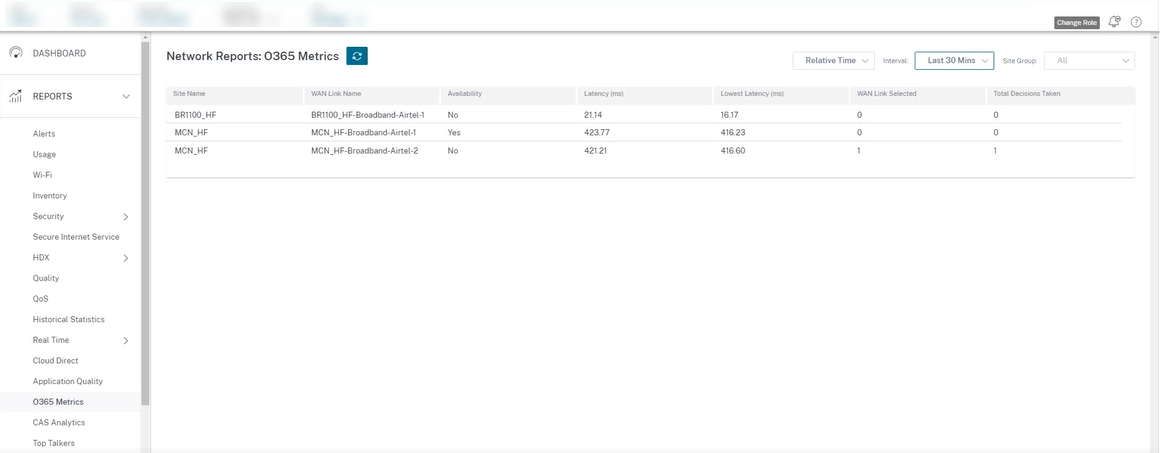Open the Last 30 Mins interval dropdown
This screenshot has height=453, width=1160.
pyautogui.click(x=954, y=61)
